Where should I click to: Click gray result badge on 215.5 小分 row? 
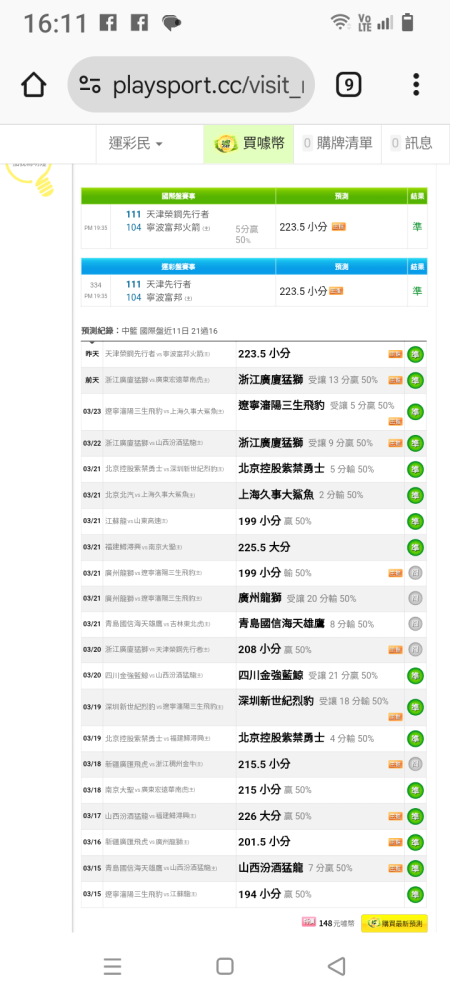tap(416, 764)
